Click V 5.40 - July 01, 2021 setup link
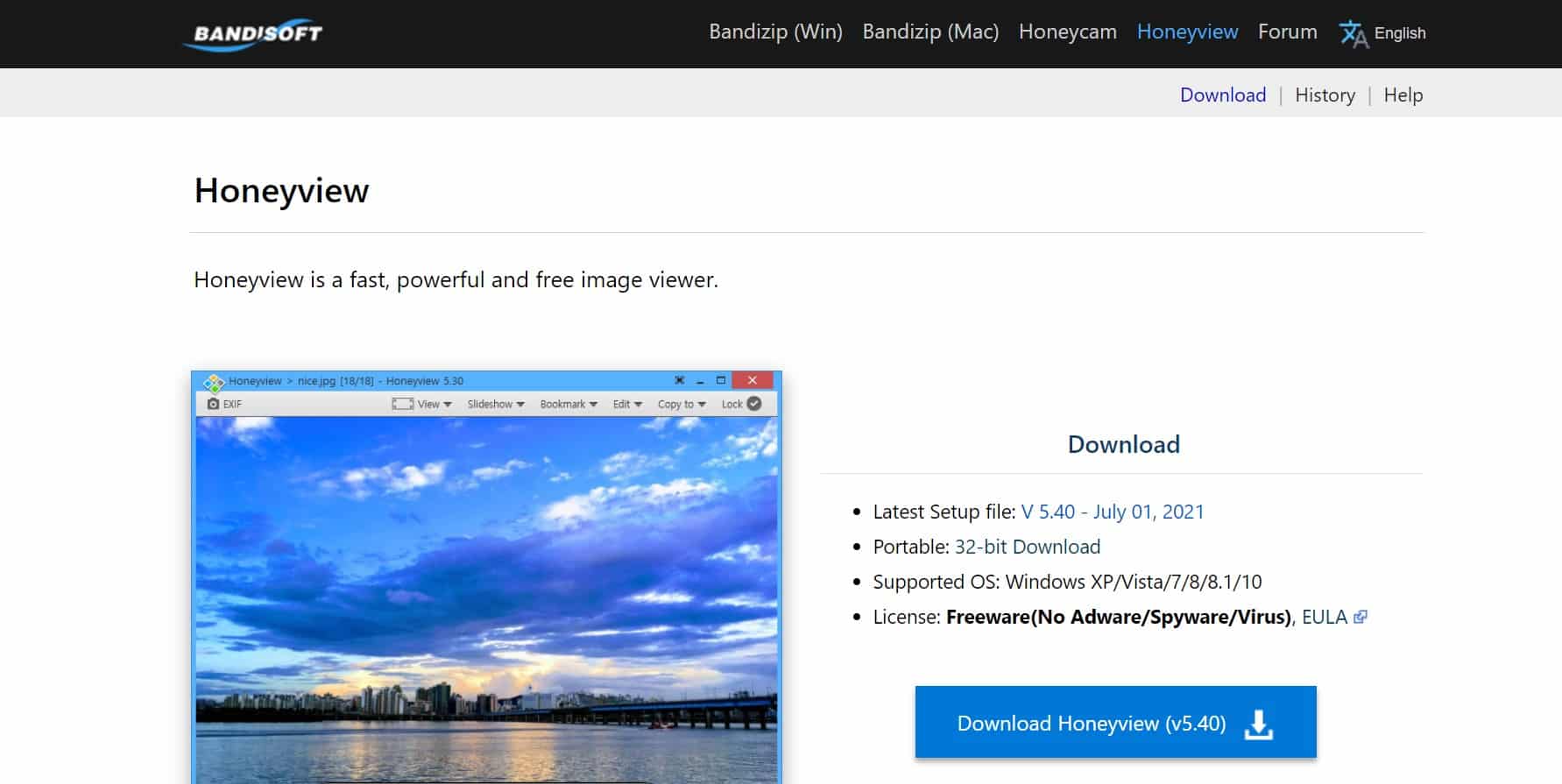1562x784 pixels. [1112, 512]
